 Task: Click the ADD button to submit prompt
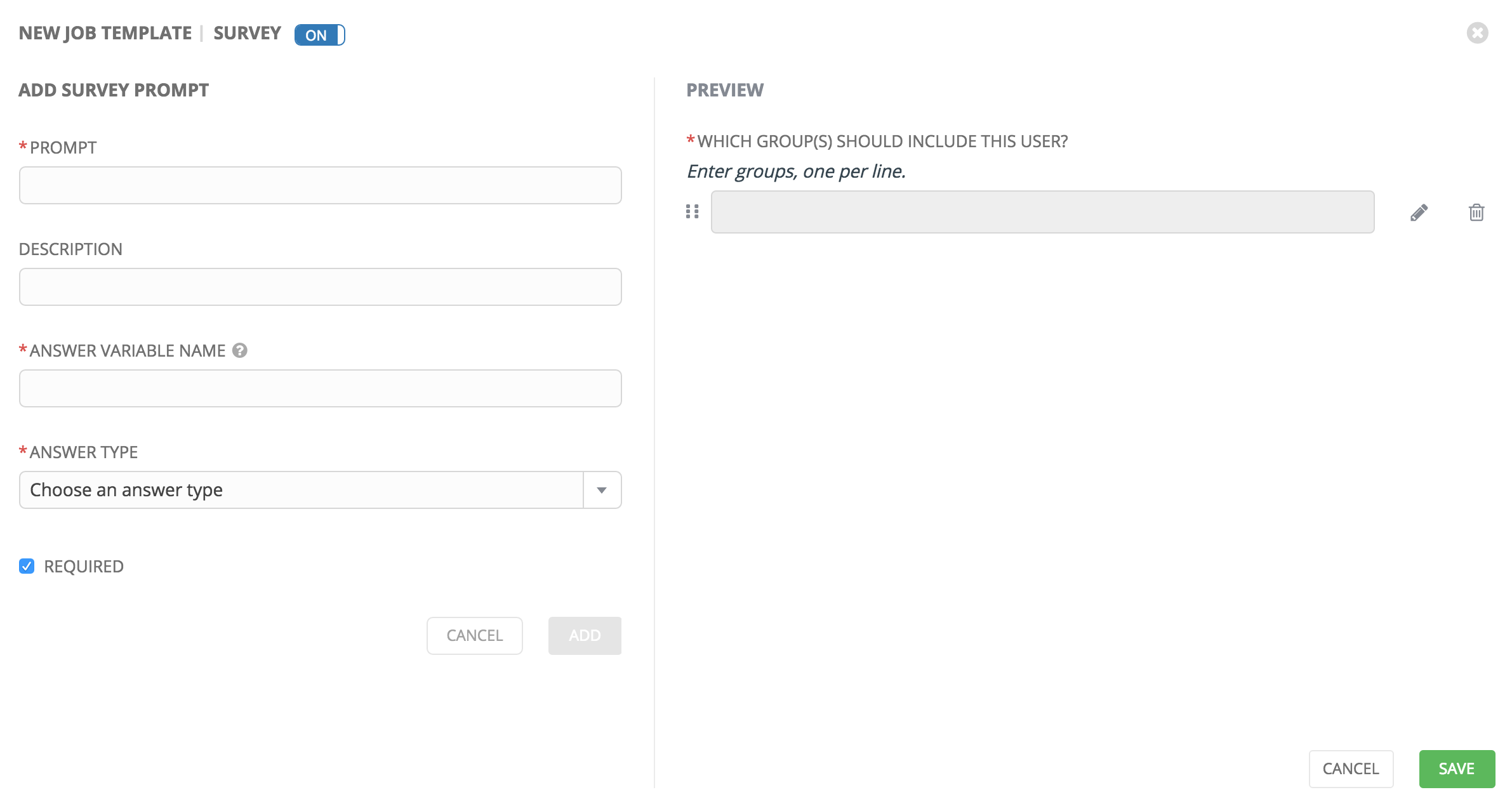click(x=585, y=634)
